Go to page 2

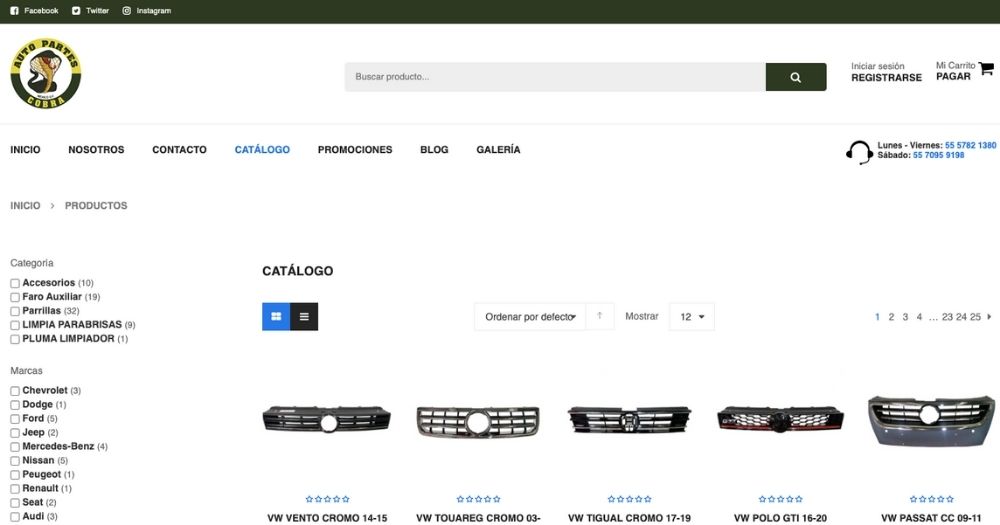tap(891, 317)
